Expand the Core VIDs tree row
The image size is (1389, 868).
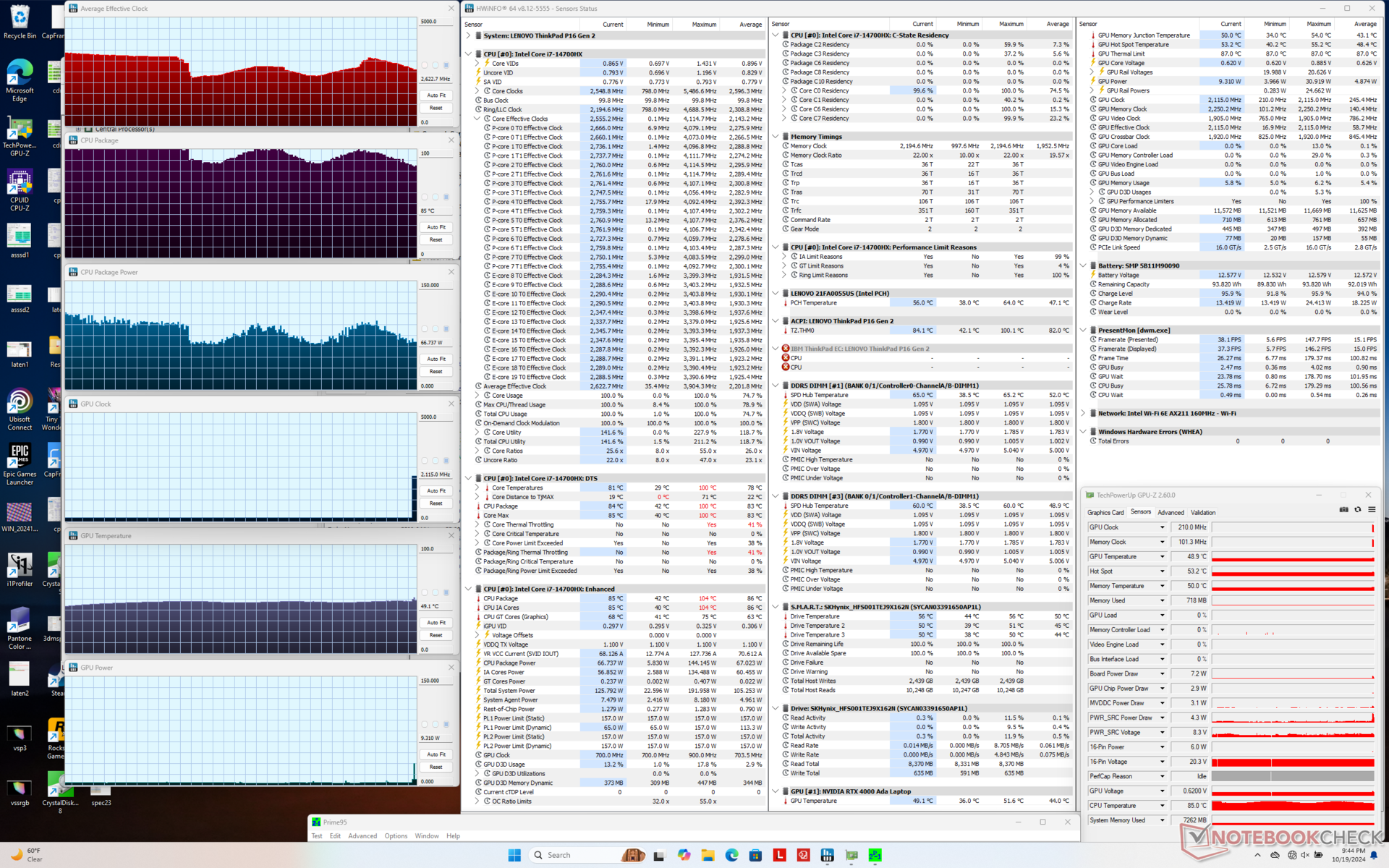tap(477, 64)
